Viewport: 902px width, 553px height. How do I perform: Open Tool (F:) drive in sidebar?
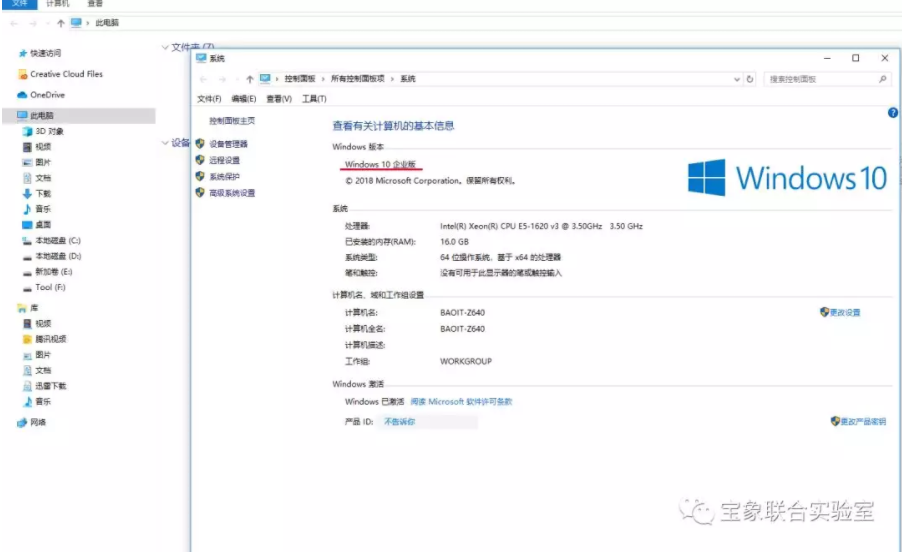point(50,287)
